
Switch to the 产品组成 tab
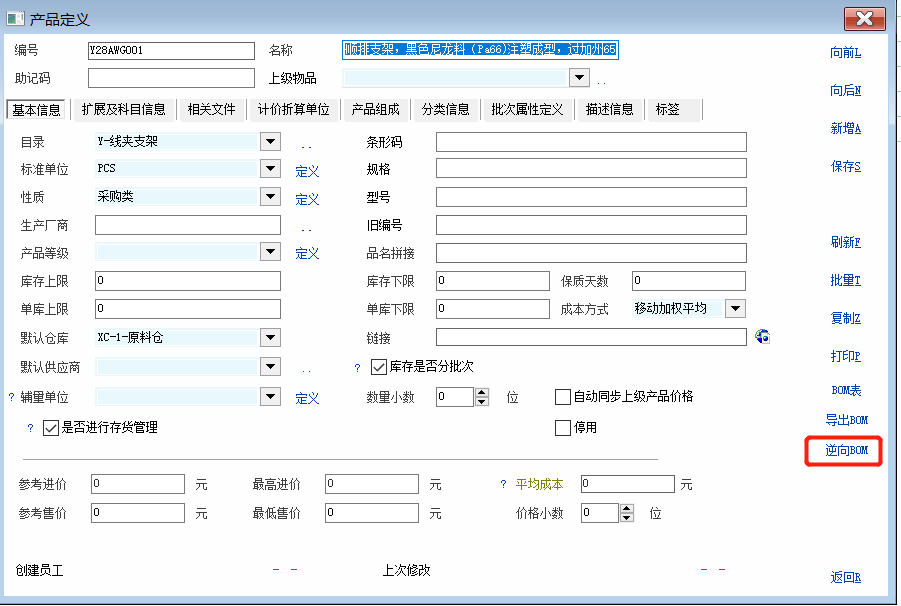tap(375, 110)
